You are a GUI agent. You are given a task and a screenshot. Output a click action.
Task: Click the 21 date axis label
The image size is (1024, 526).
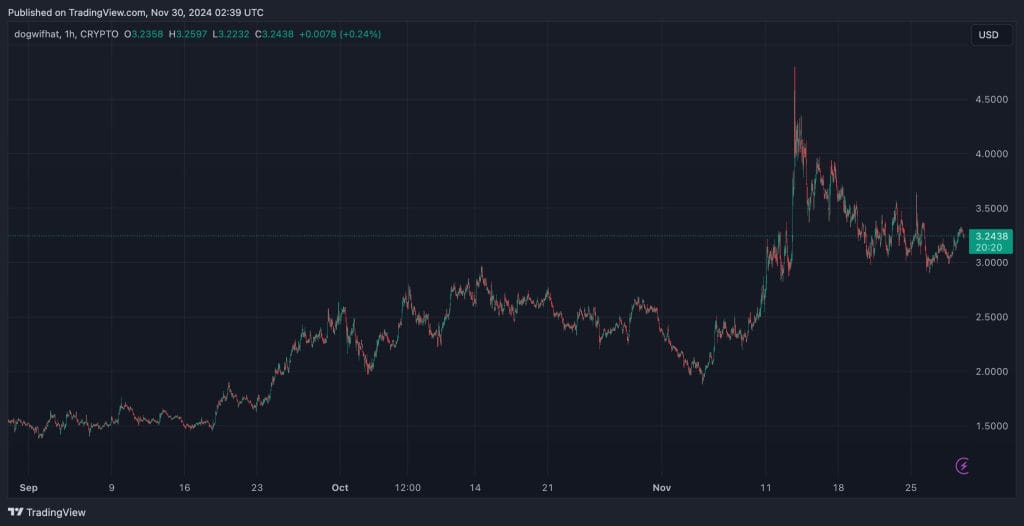coord(547,487)
